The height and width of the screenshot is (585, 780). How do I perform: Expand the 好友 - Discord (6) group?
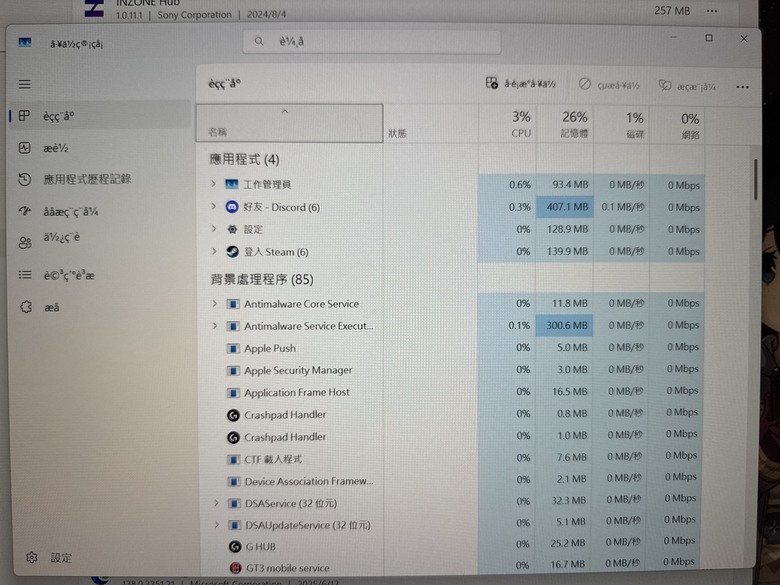213,206
